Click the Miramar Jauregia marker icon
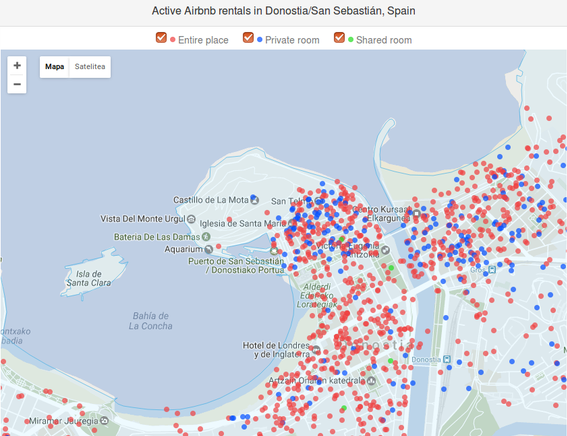Screen dimensions: 567x436 (104, 420)
